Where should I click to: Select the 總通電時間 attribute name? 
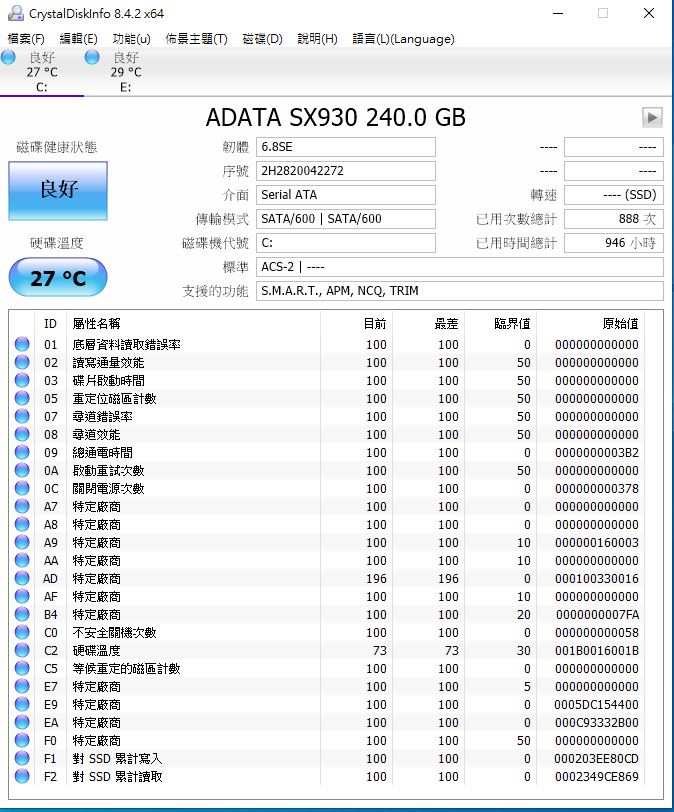pyautogui.click(x=102, y=453)
